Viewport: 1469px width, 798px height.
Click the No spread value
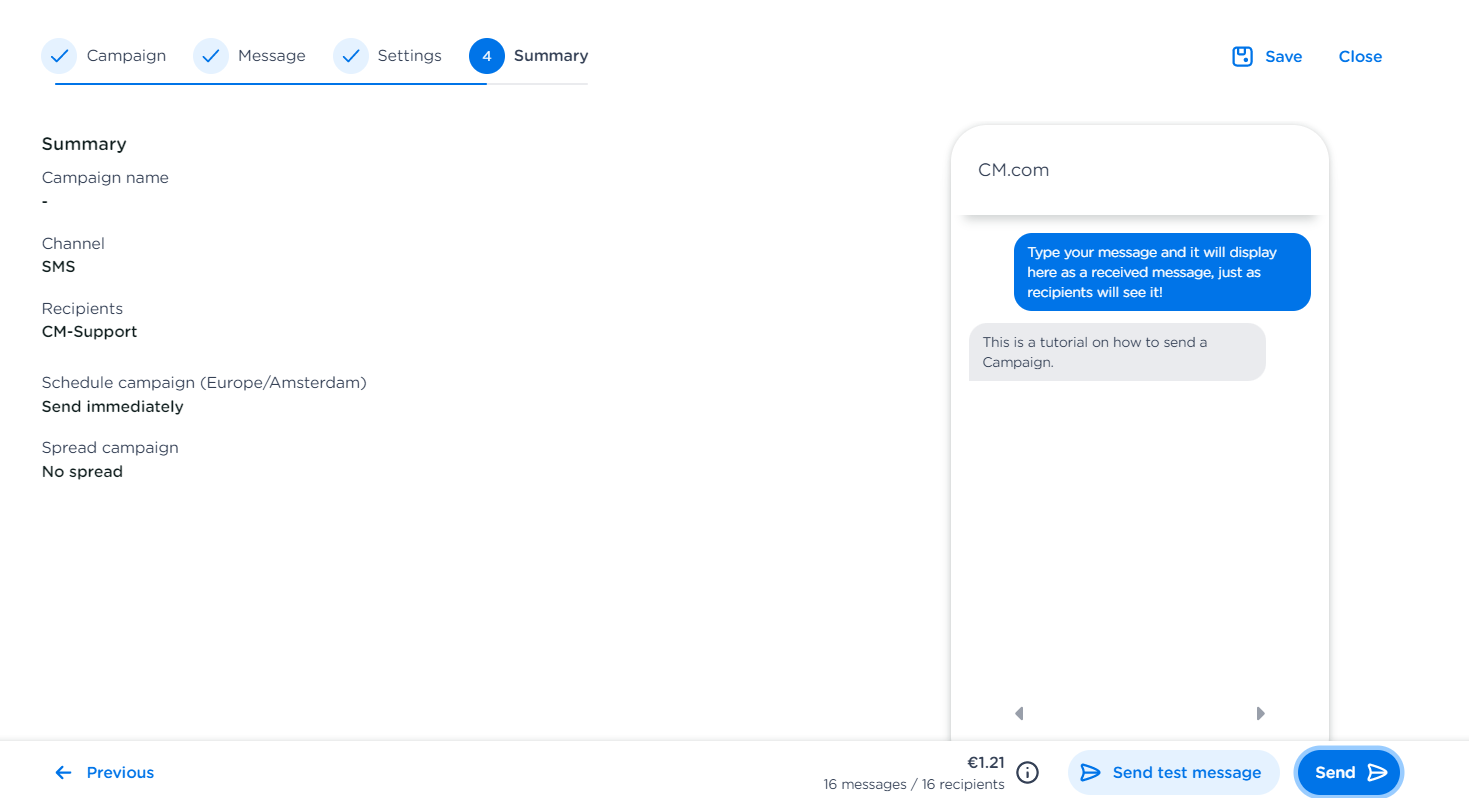point(82,471)
